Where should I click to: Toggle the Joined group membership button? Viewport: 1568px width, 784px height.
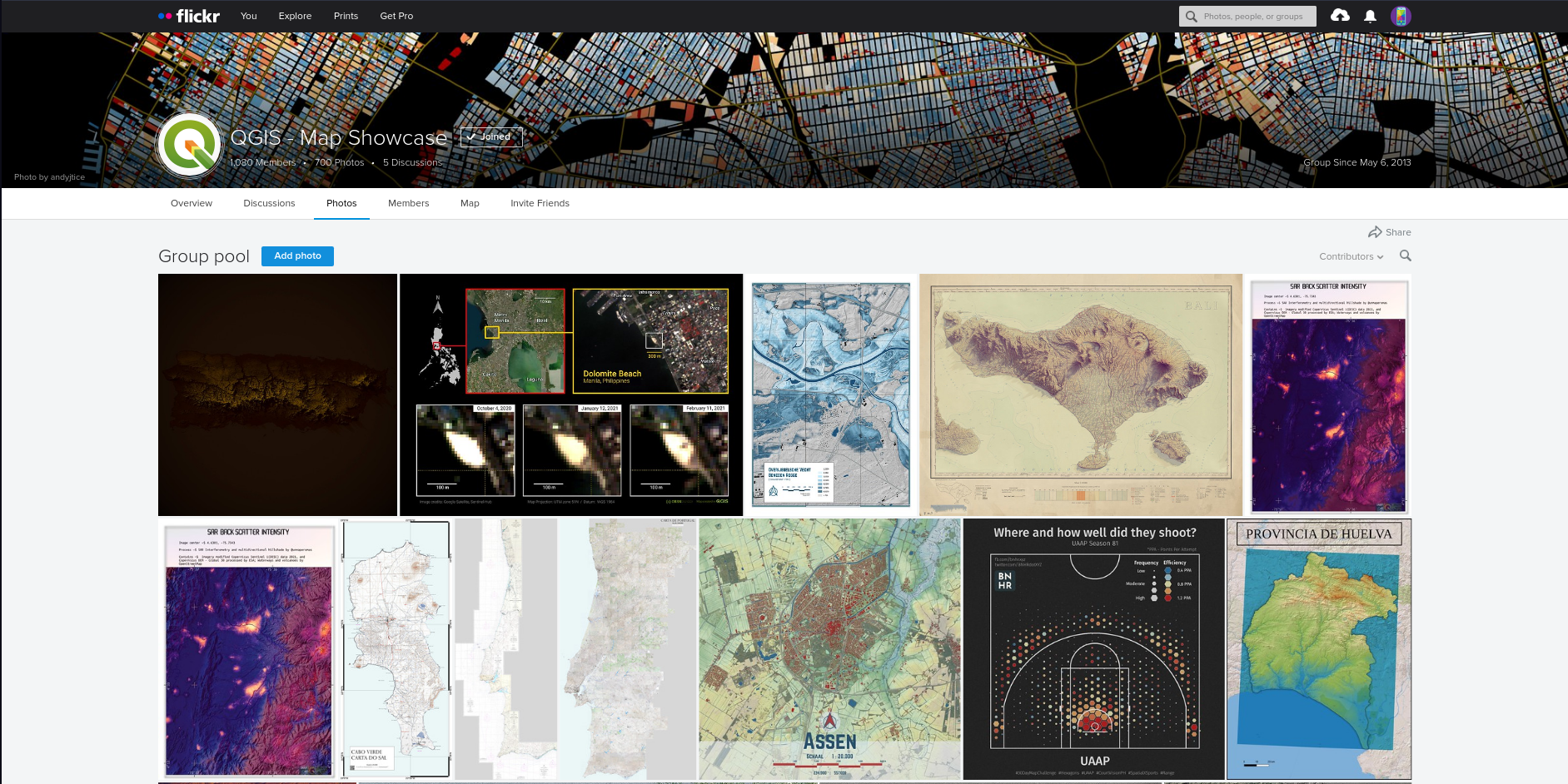pyautogui.click(x=491, y=136)
